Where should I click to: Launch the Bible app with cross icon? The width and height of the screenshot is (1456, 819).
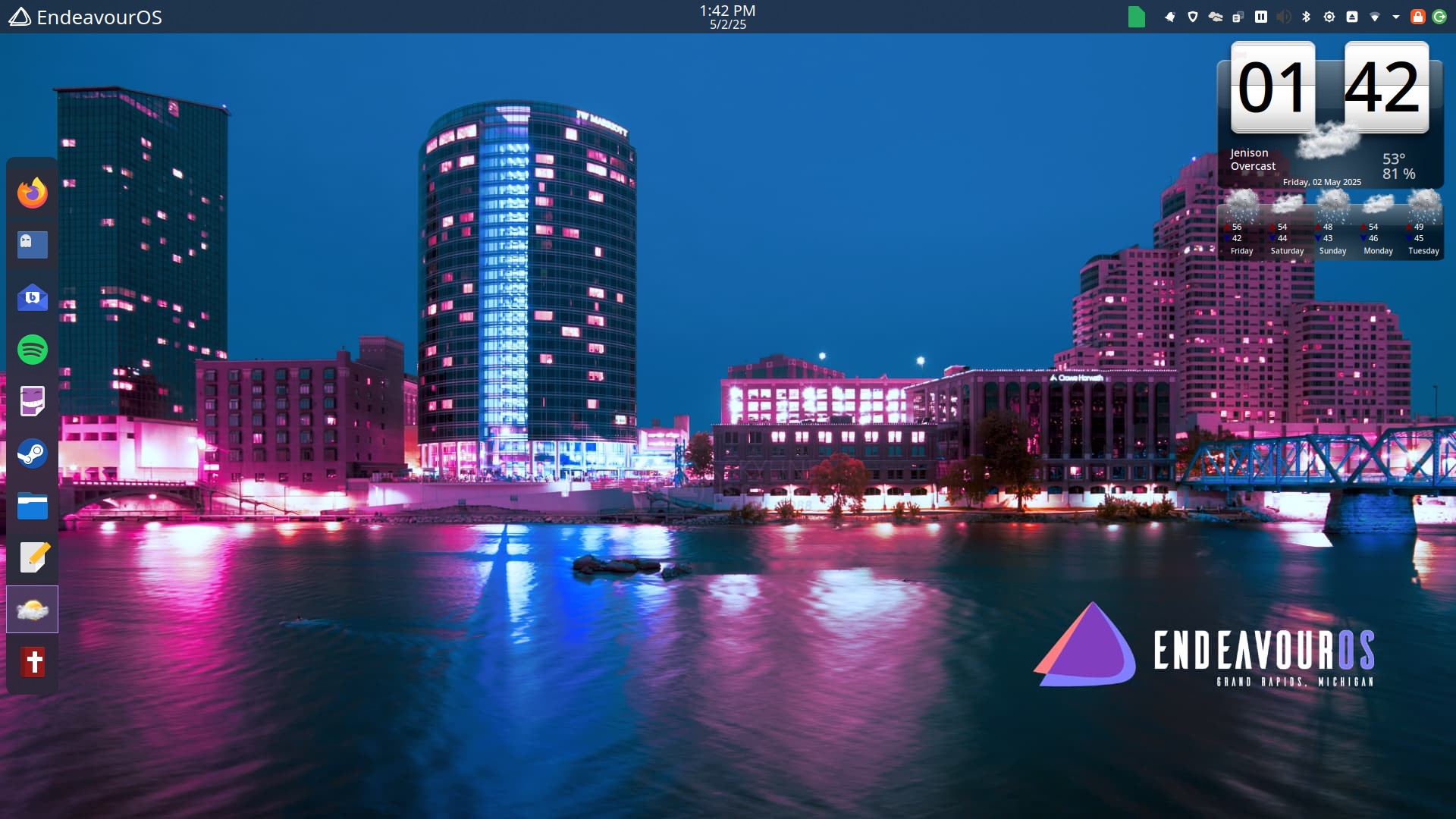pos(33,661)
